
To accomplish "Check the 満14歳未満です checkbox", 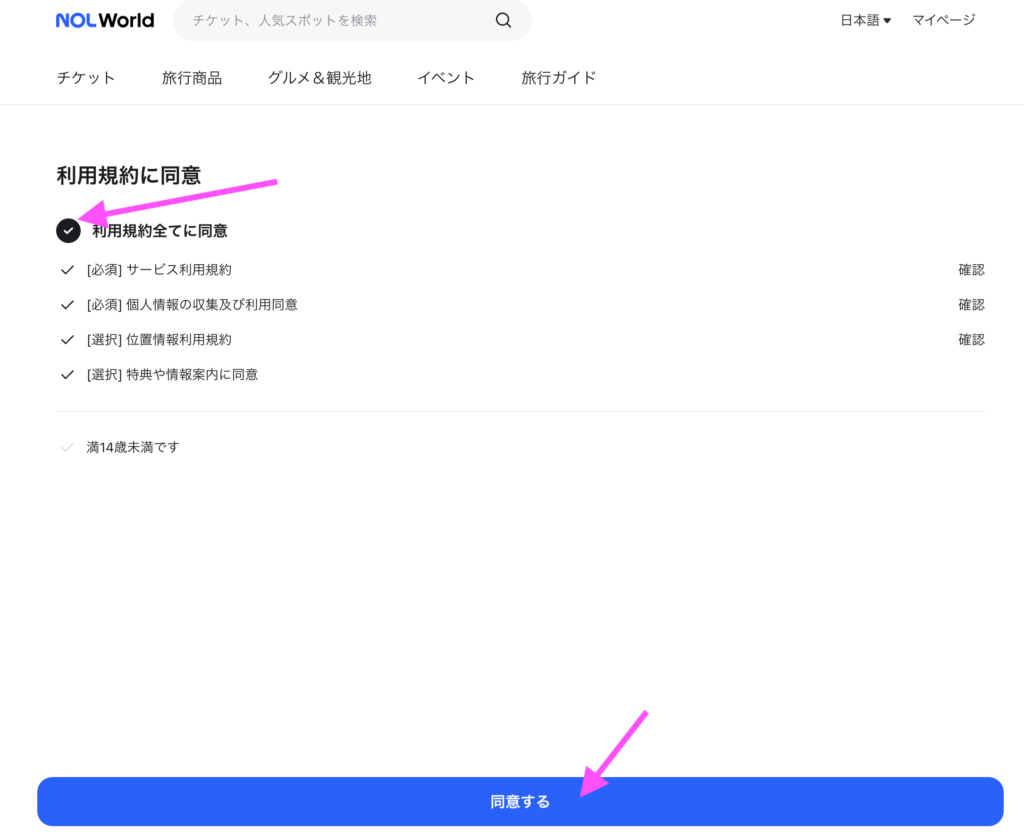I will (x=68, y=447).
